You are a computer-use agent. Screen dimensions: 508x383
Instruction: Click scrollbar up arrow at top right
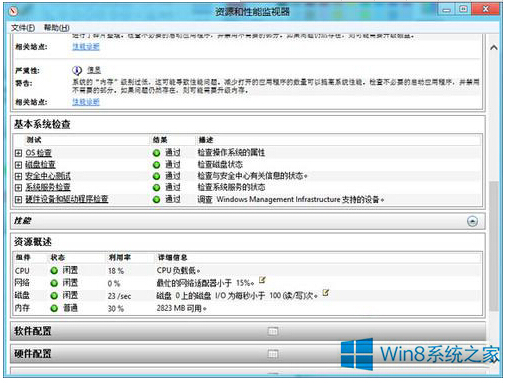(x=494, y=48)
